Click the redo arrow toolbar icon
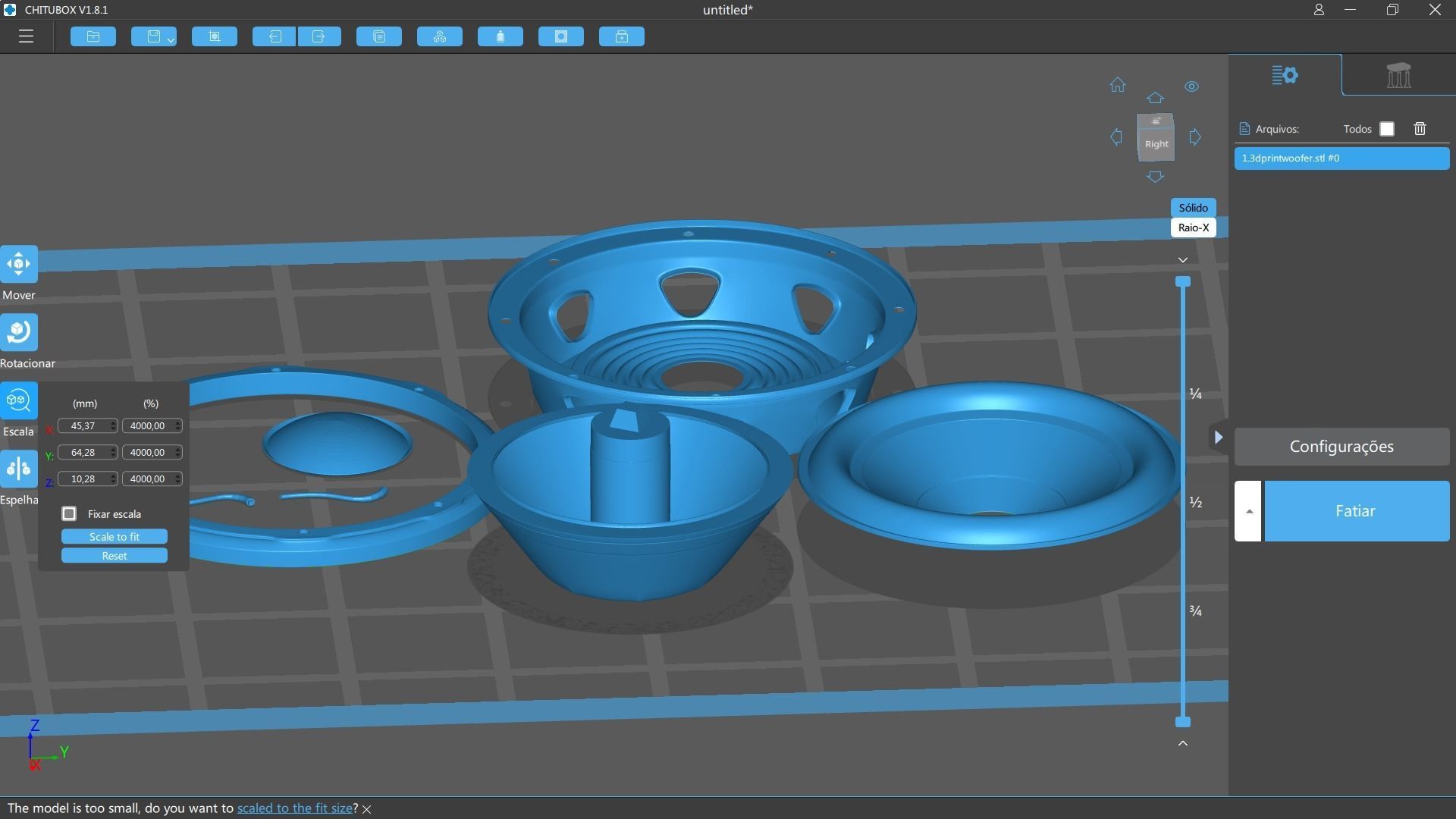The width and height of the screenshot is (1456, 819). coord(319,36)
